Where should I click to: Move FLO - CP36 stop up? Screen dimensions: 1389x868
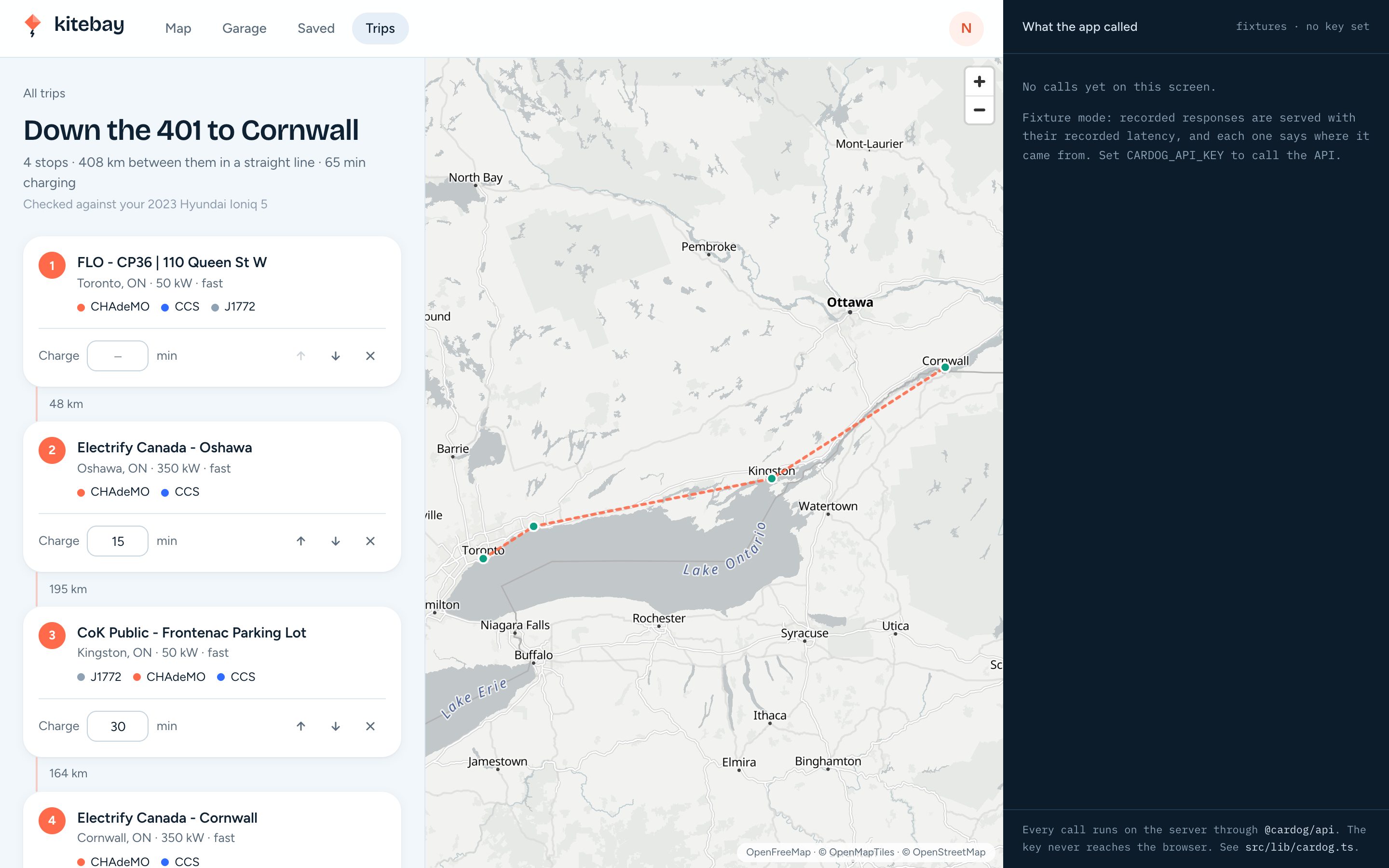301,356
